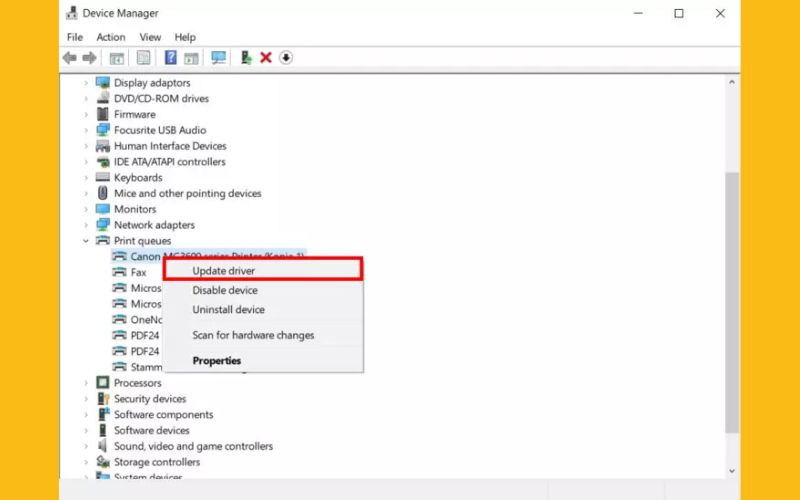Click the Back arrow toolbar icon

69,58
